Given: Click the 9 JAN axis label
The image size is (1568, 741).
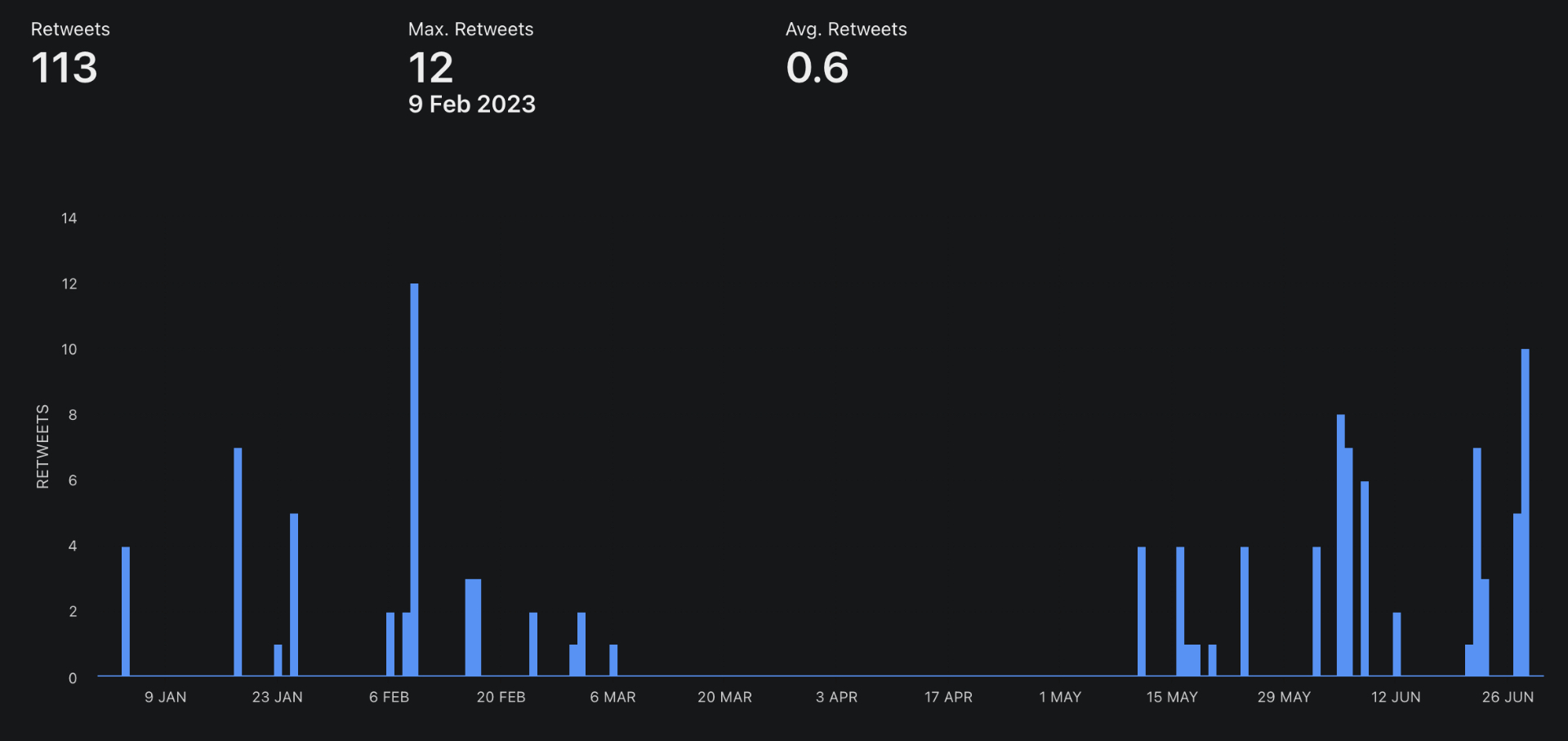Looking at the screenshot, I should point(166,697).
